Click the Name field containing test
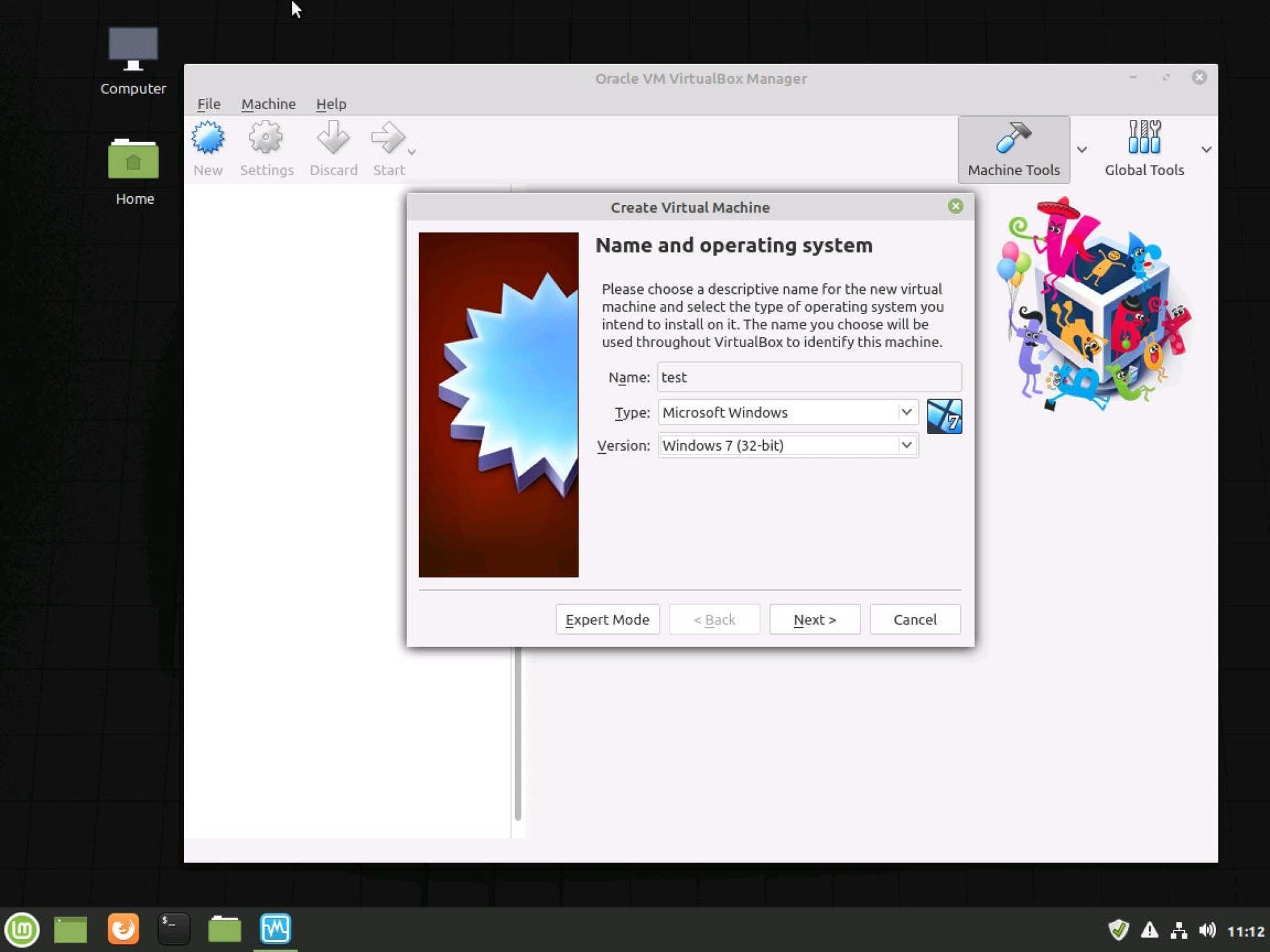1270x952 pixels. coord(809,377)
